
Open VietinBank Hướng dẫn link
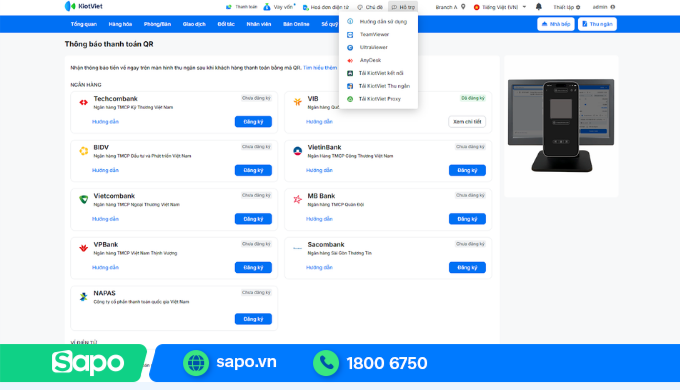320,170
